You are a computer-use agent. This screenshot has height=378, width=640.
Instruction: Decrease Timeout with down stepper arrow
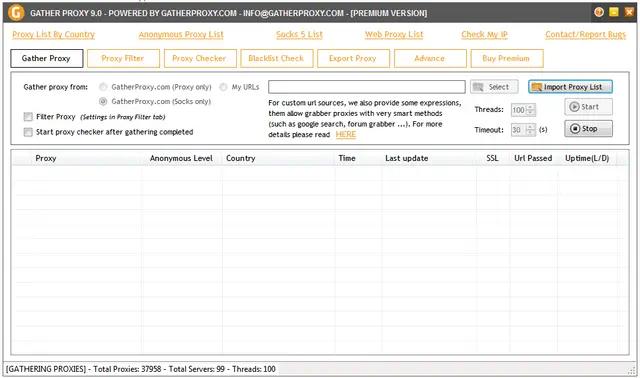click(x=531, y=133)
